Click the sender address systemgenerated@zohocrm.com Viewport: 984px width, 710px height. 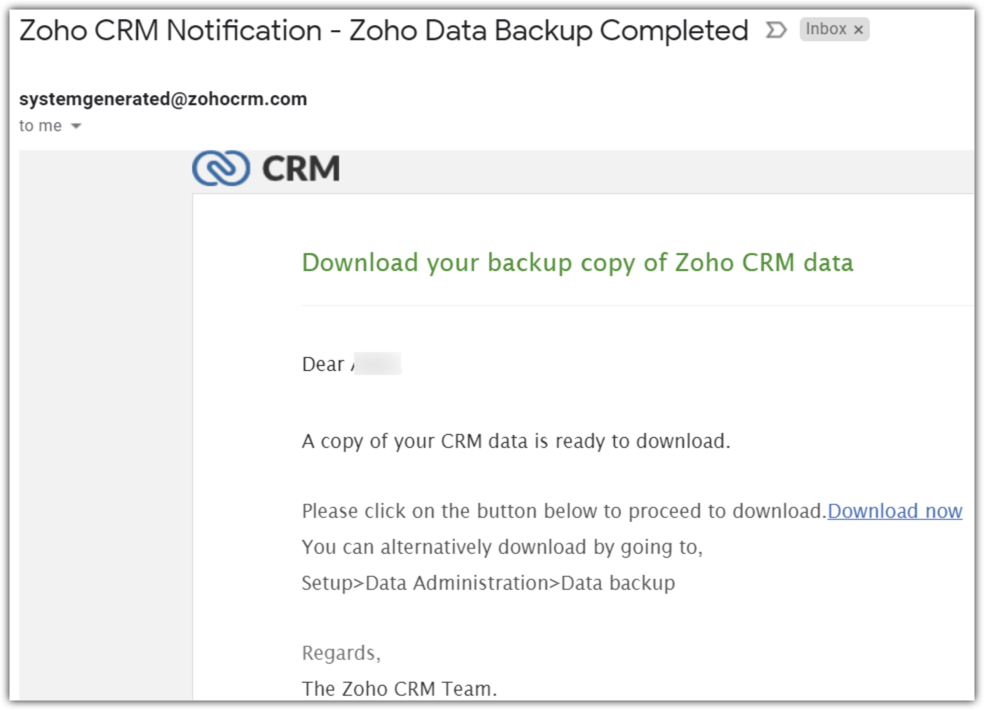pos(163,99)
